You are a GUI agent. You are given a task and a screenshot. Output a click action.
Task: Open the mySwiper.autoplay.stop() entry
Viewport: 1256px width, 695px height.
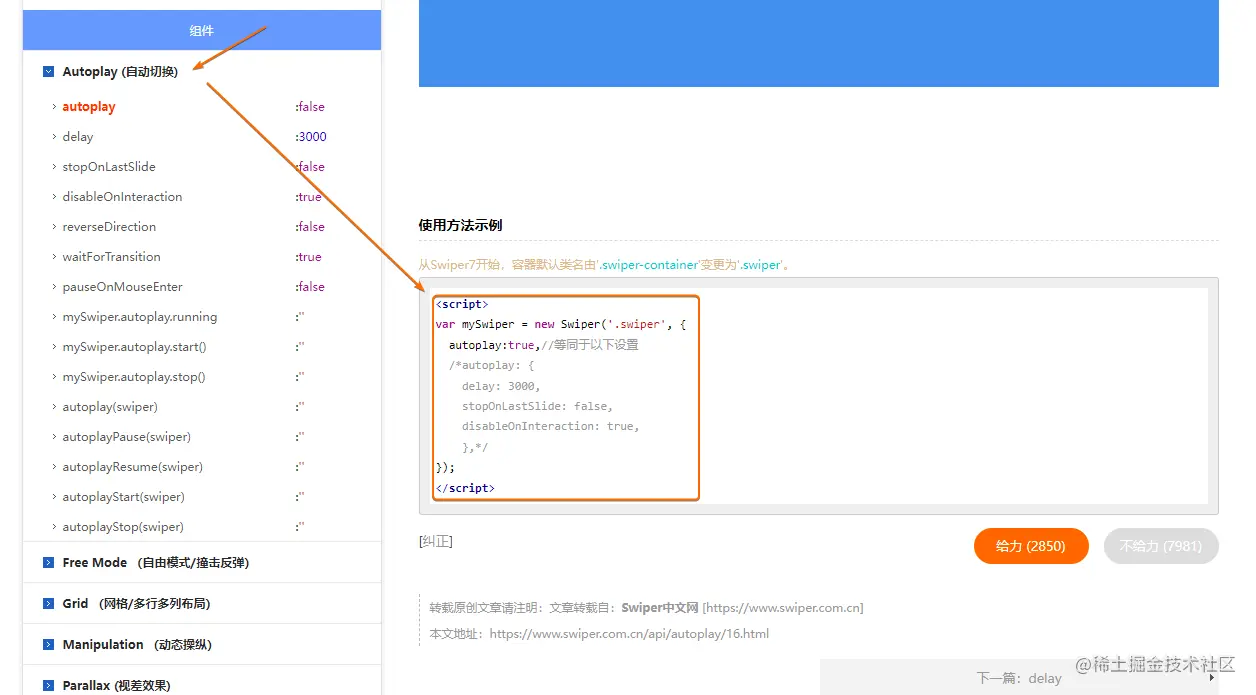(134, 377)
